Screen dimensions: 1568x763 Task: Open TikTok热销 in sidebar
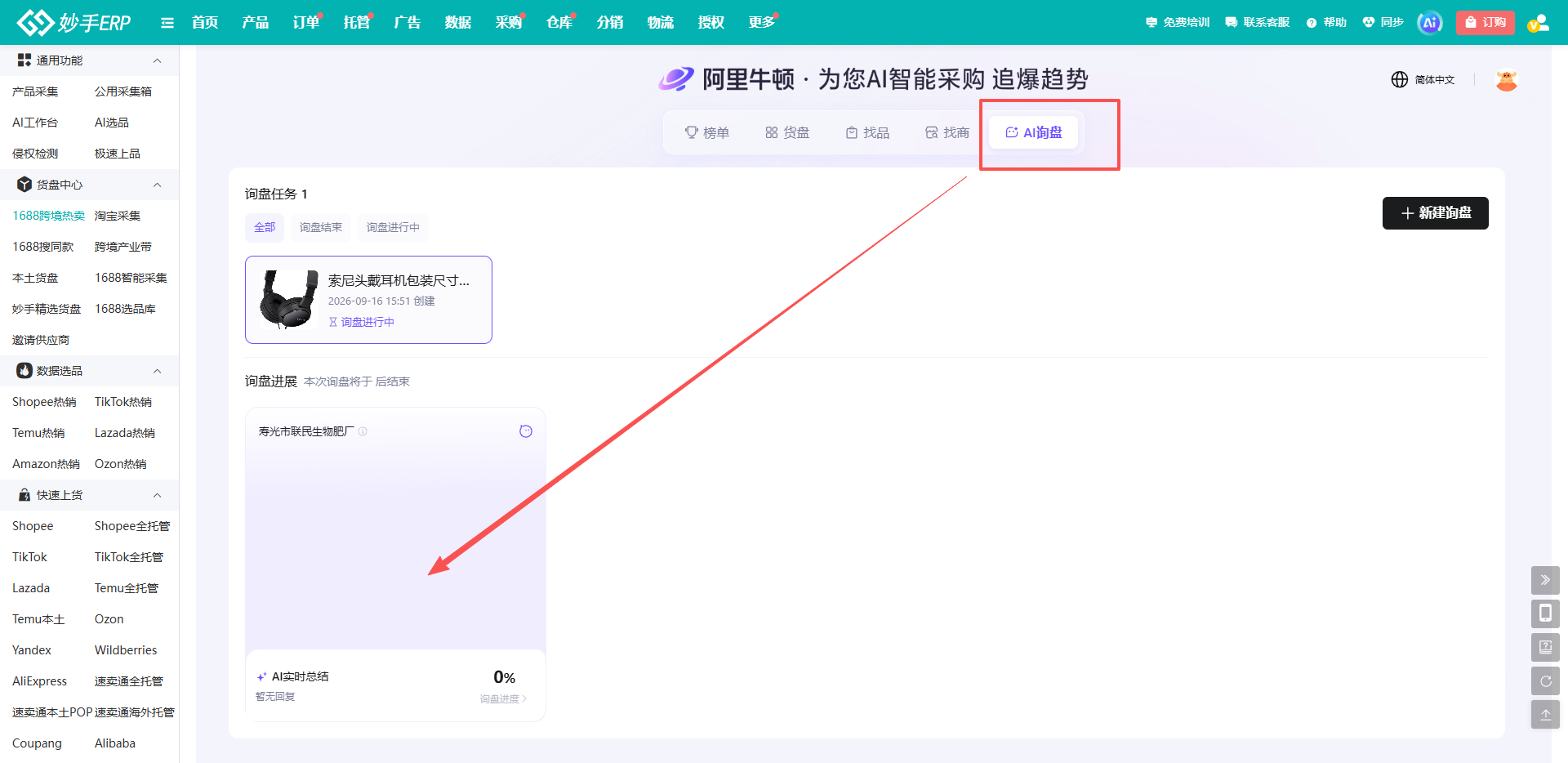123,402
